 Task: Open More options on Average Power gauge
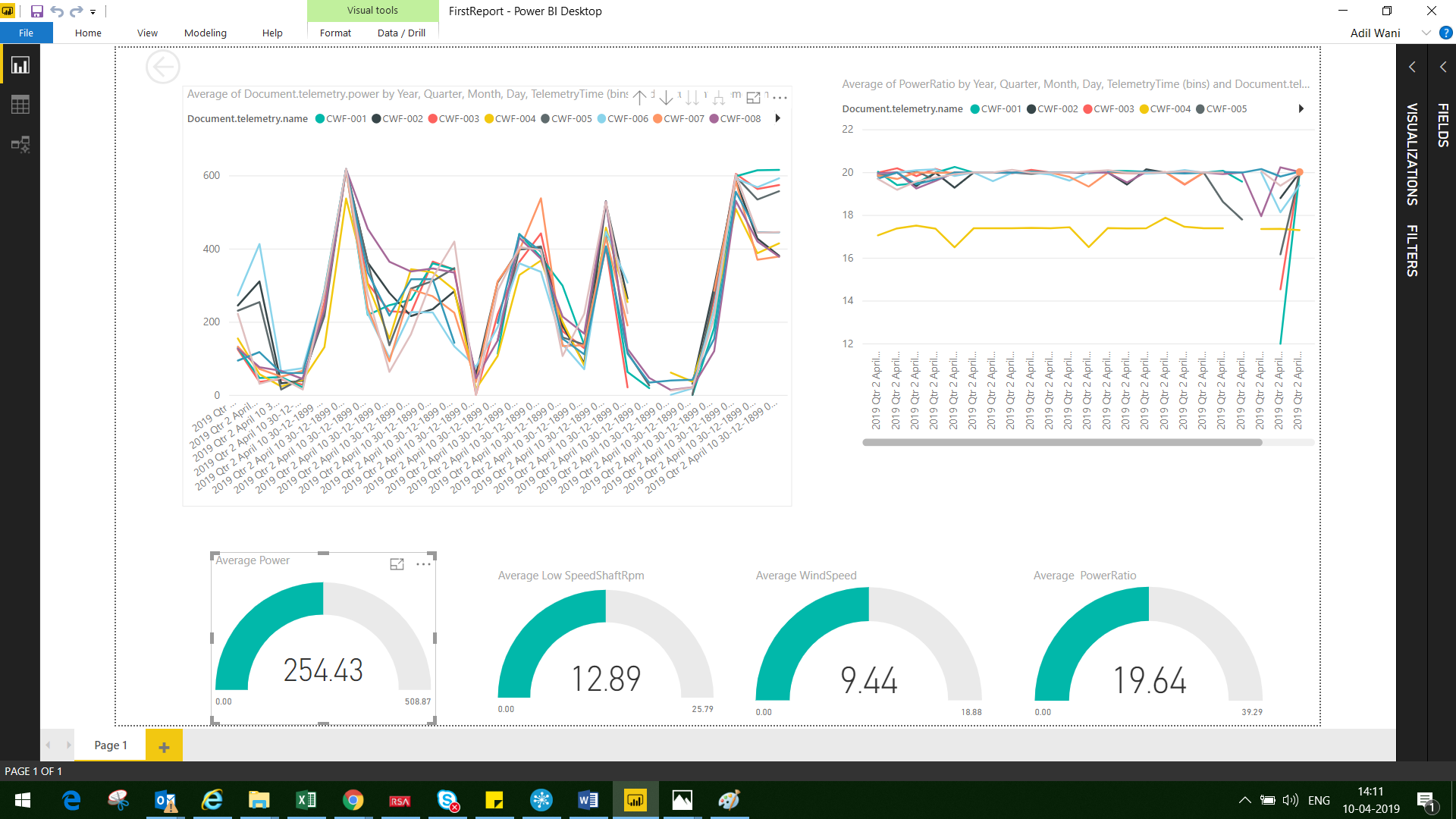click(x=423, y=564)
